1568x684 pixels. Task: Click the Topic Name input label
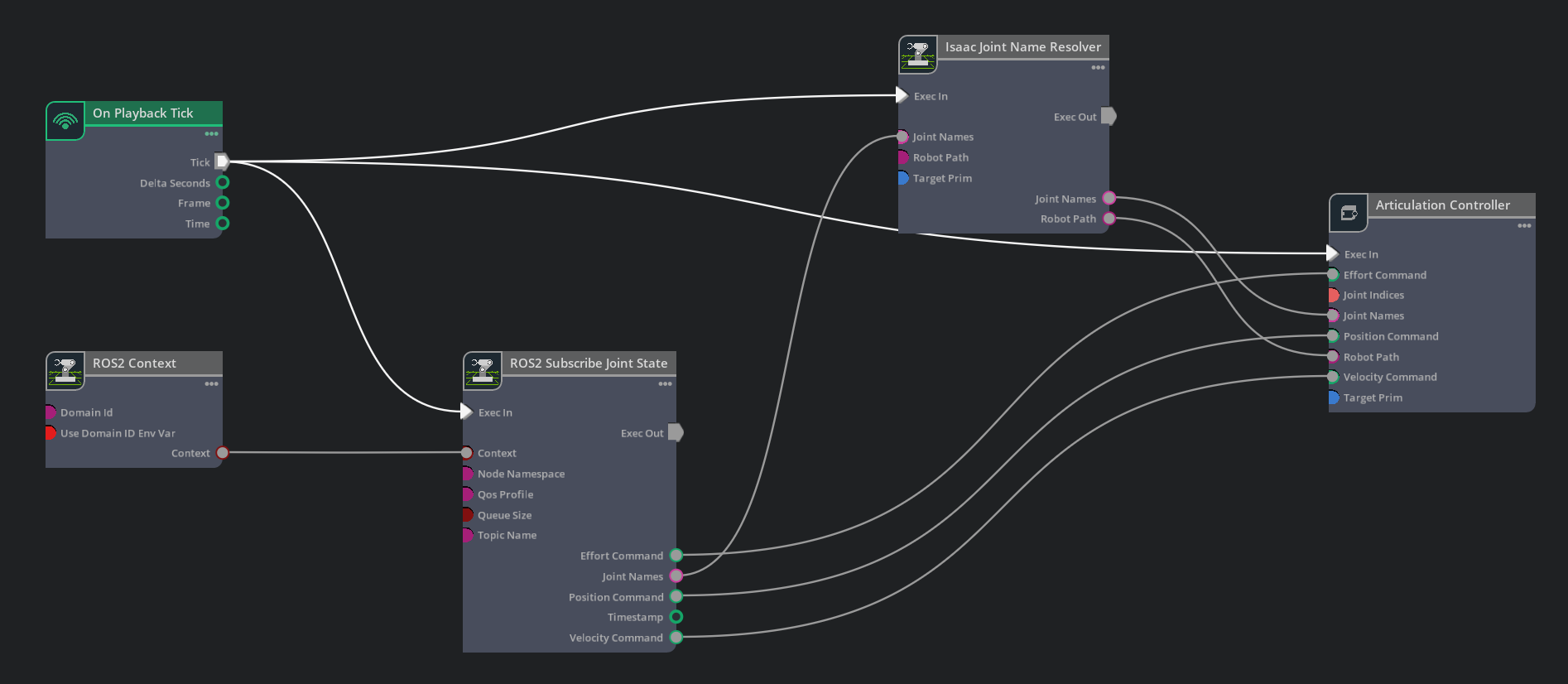(x=507, y=535)
